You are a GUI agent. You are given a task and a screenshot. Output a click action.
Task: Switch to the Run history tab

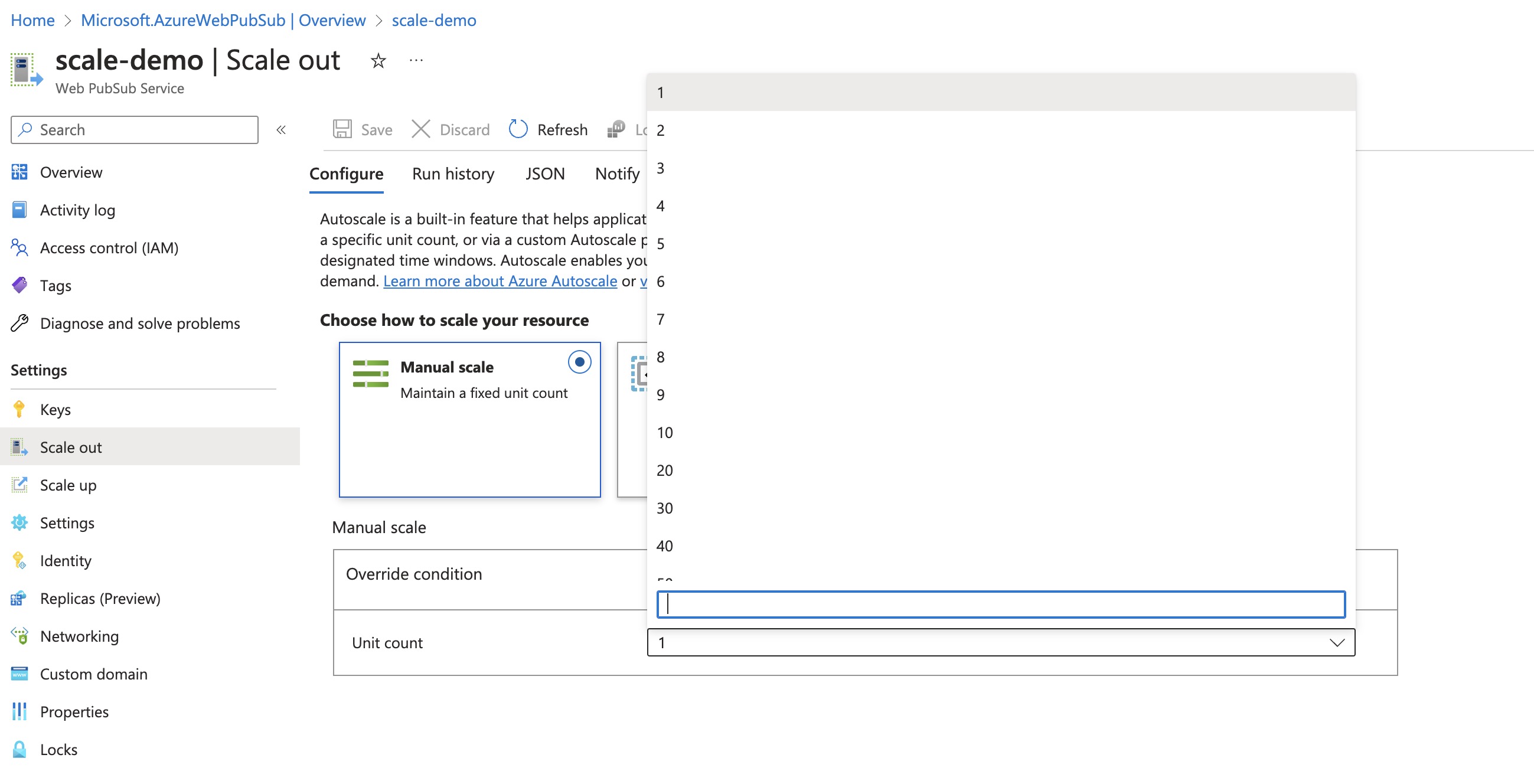coord(453,171)
